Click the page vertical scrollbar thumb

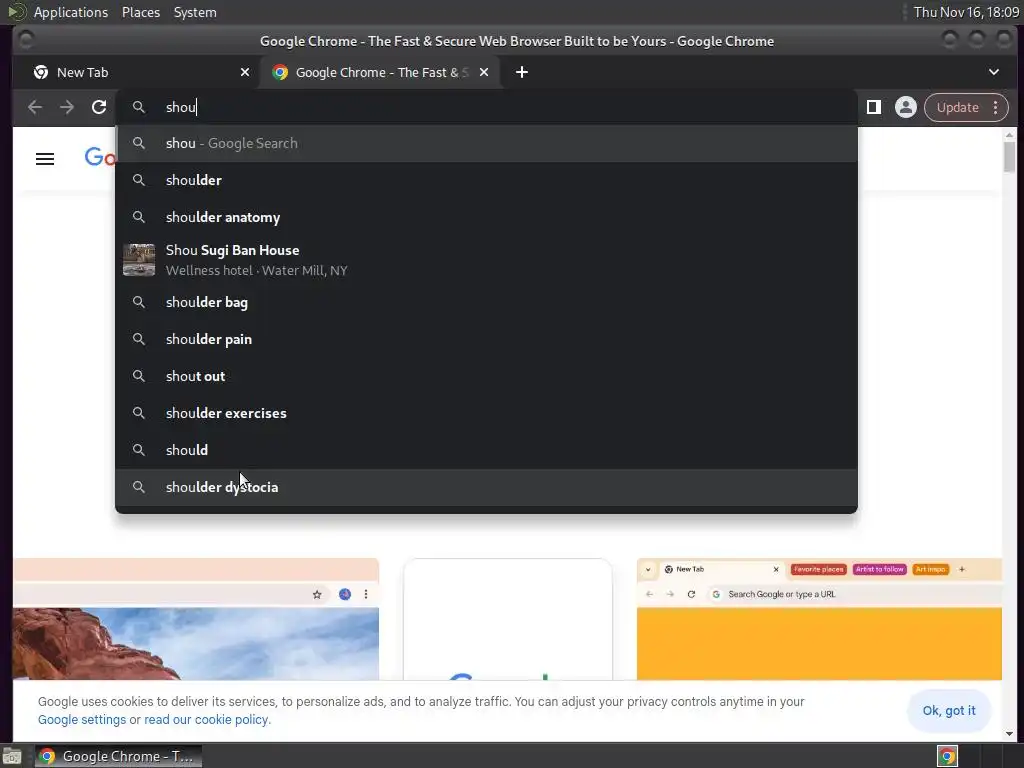pos(1010,157)
